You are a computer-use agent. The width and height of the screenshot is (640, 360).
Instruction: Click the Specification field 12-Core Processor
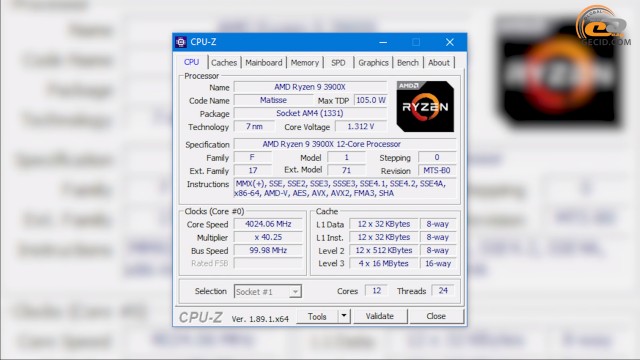click(345, 144)
